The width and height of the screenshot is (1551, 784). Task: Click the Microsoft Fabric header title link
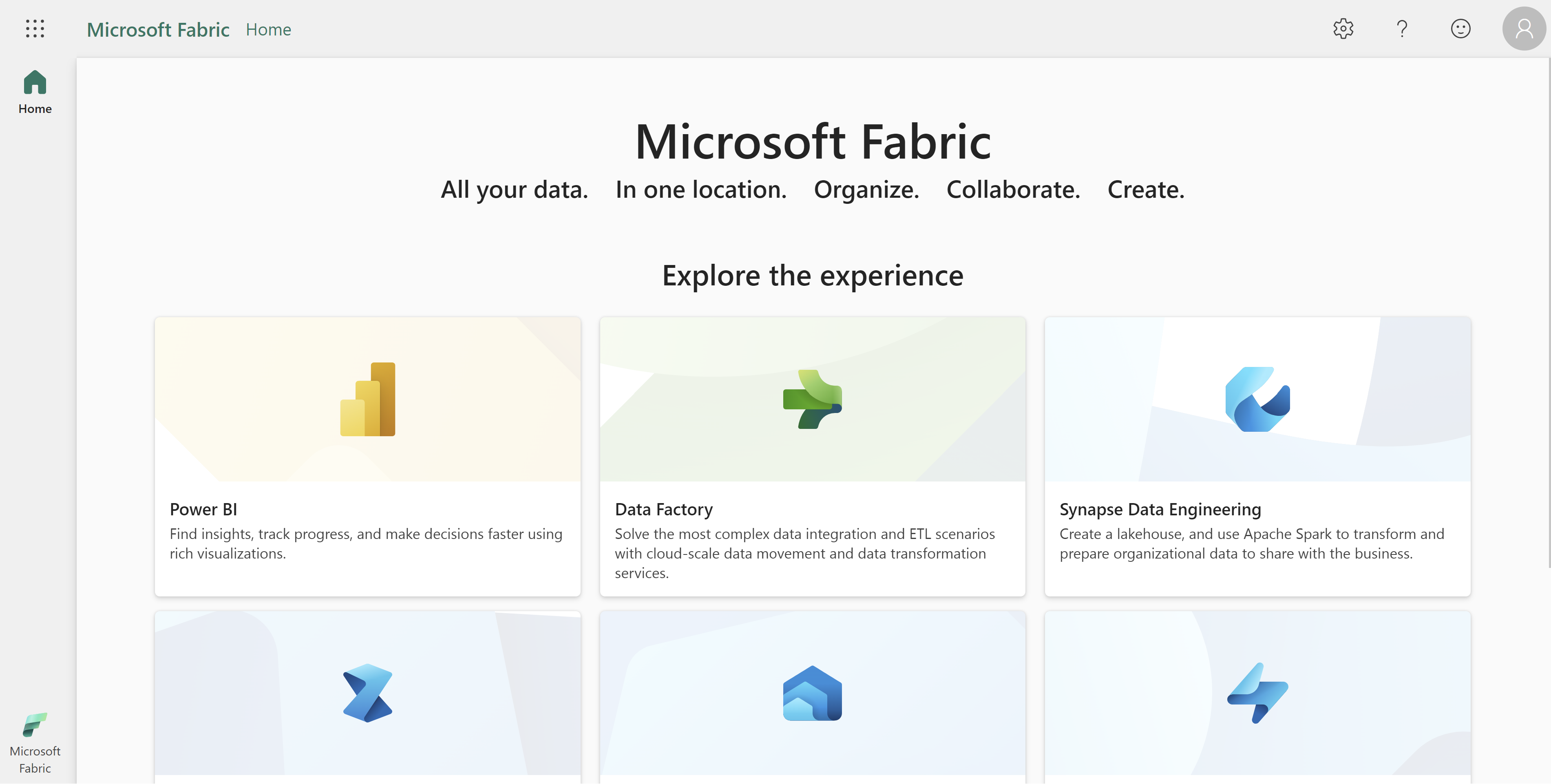click(x=158, y=29)
